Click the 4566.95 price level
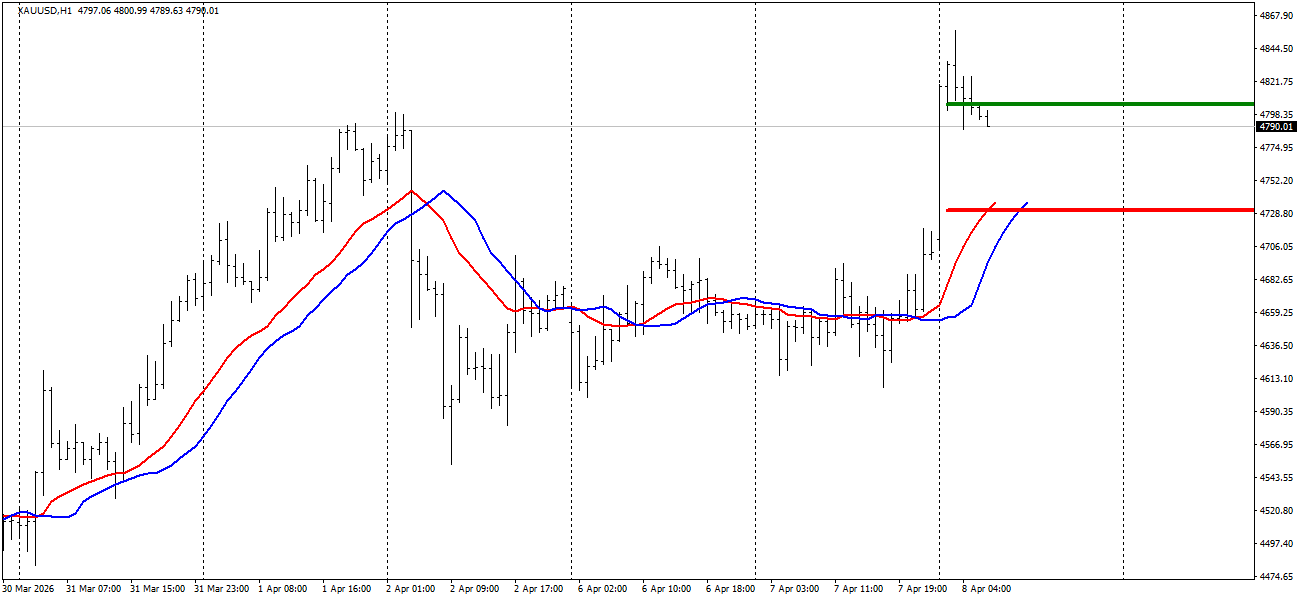 1276,445
